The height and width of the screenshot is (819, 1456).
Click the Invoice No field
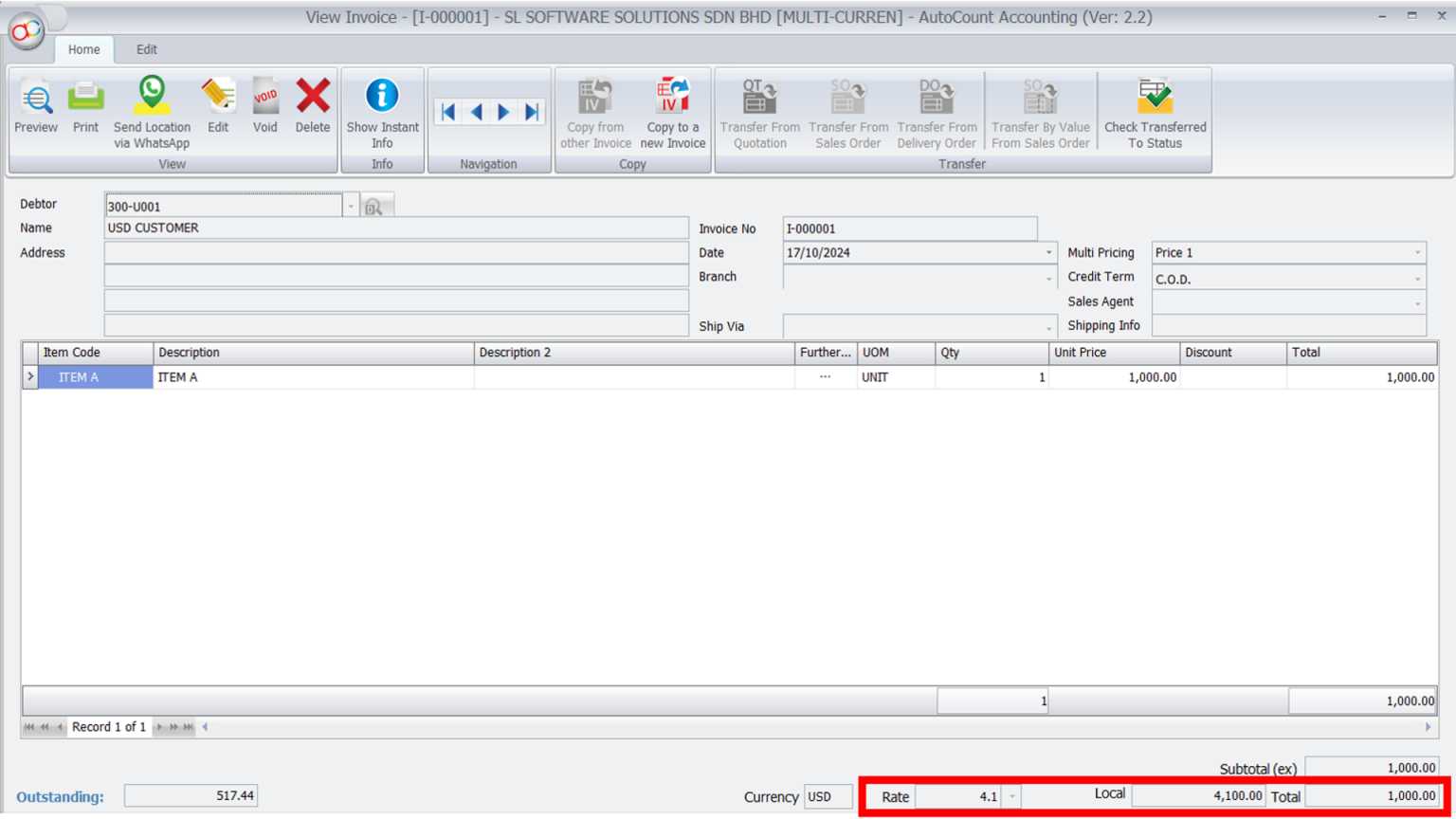pos(909,228)
